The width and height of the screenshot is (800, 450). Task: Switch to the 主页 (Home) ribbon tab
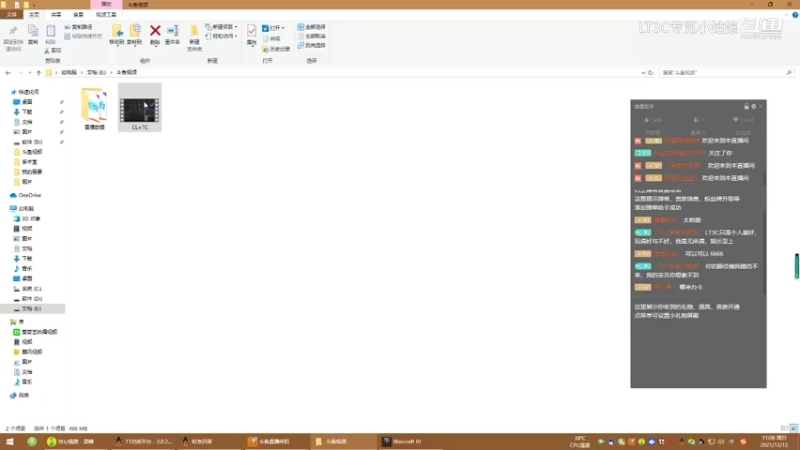34,15
